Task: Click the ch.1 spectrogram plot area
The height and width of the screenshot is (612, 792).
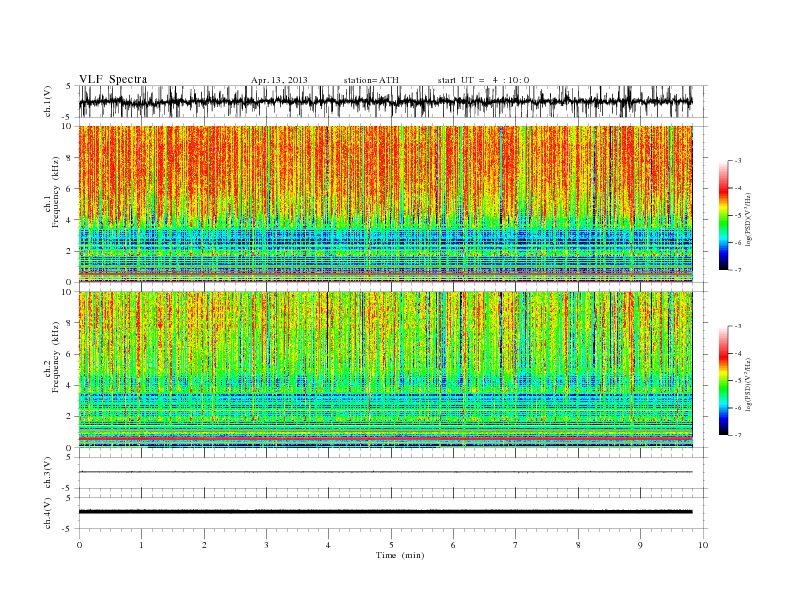Action: click(386, 204)
